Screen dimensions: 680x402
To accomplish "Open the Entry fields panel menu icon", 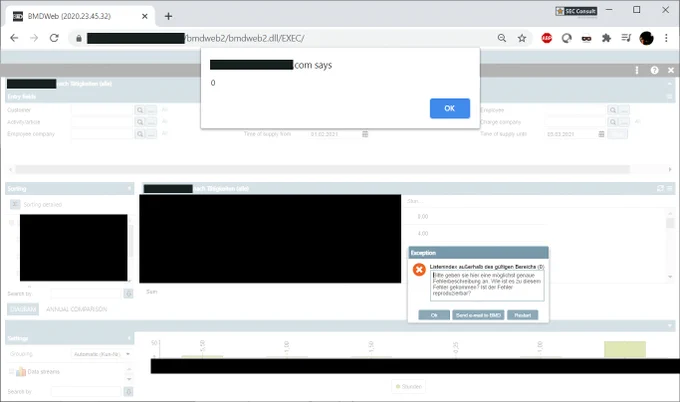I will [670, 97].
